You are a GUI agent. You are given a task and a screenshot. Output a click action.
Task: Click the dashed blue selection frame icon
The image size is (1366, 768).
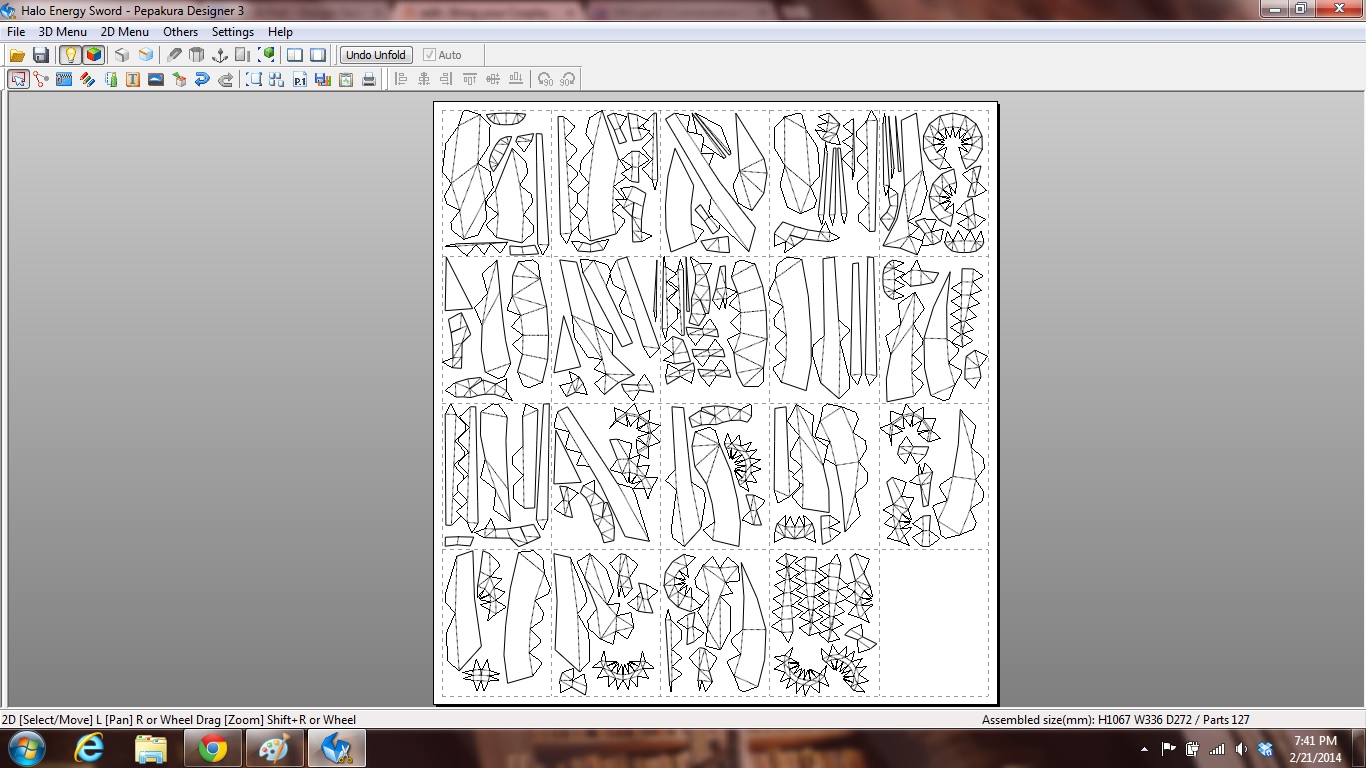coord(254,80)
